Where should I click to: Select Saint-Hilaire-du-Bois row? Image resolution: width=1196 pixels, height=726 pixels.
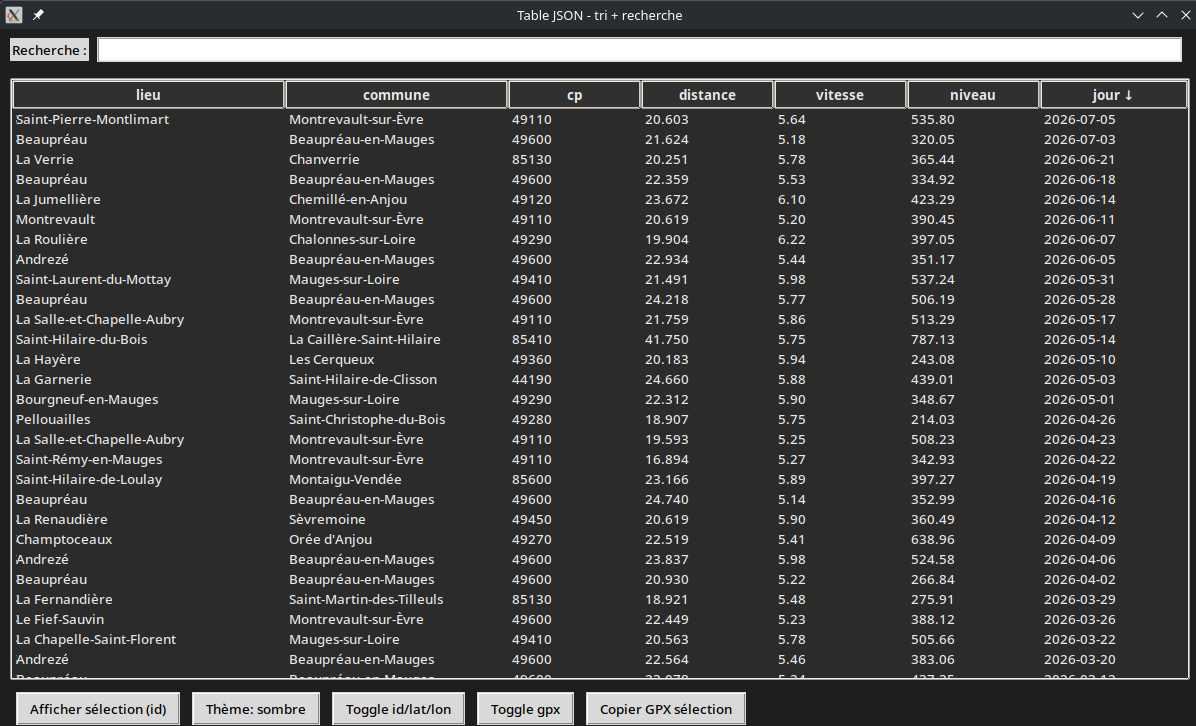[x=600, y=339]
